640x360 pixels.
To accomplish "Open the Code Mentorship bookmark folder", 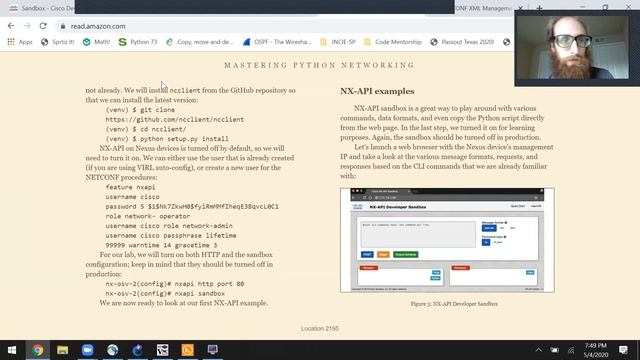I will [393, 42].
